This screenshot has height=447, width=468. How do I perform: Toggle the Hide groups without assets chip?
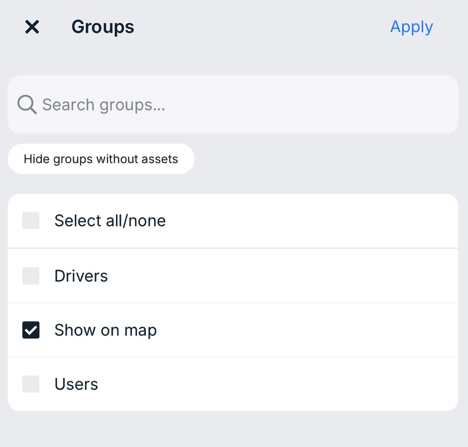(101, 159)
